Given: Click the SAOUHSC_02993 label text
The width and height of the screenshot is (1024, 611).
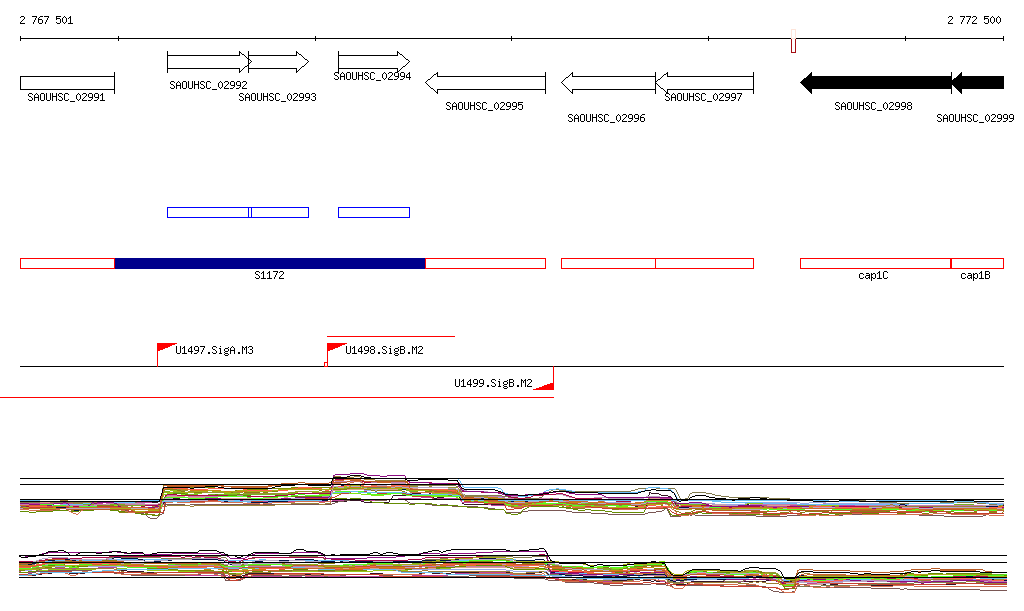Looking at the screenshot, I should [x=278, y=97].
